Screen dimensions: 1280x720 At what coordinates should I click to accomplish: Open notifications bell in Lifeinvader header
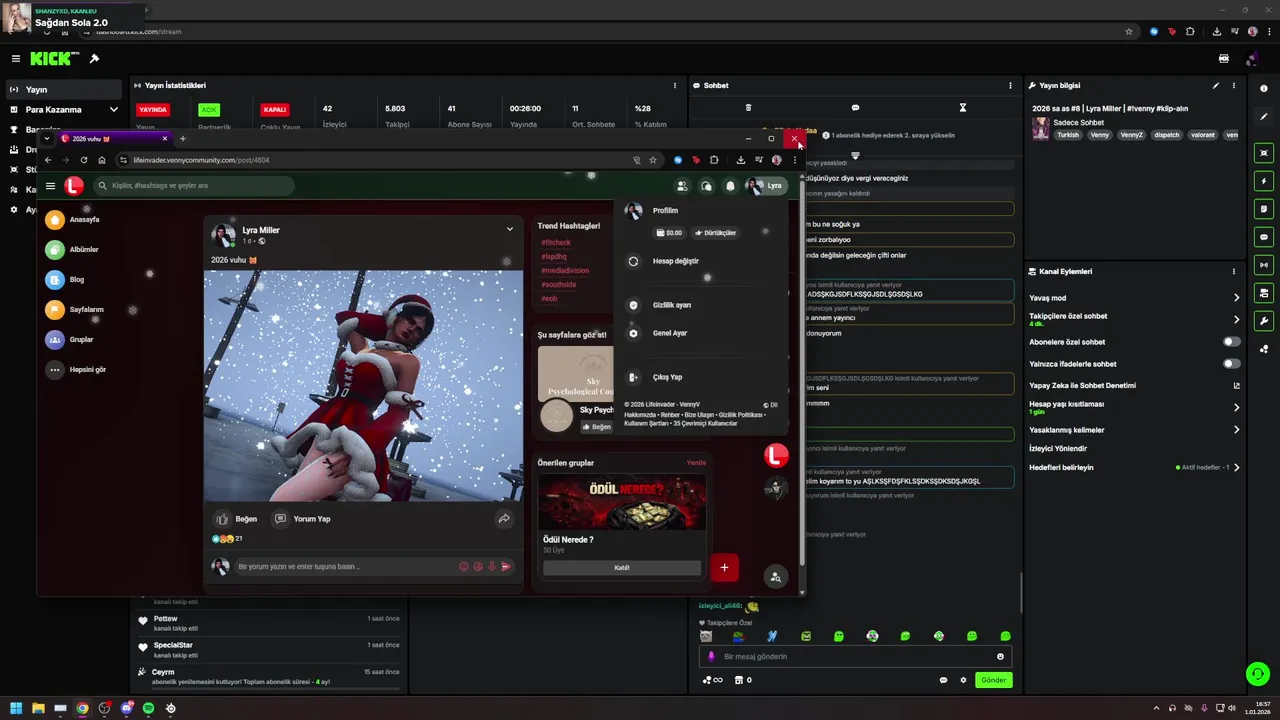coord(730,186)
